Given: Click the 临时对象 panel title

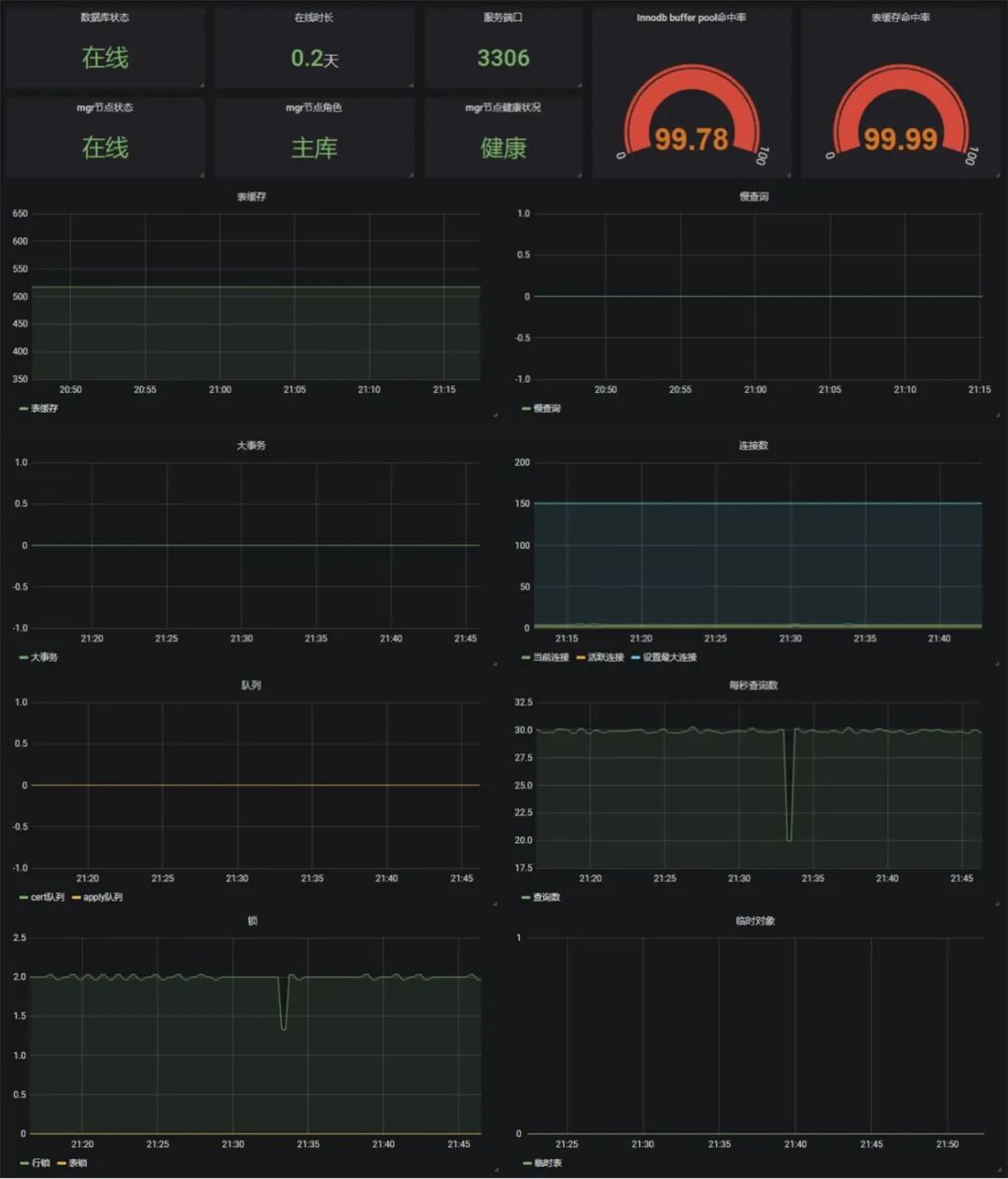Looking at the screenshot, I should pos(754,921).
